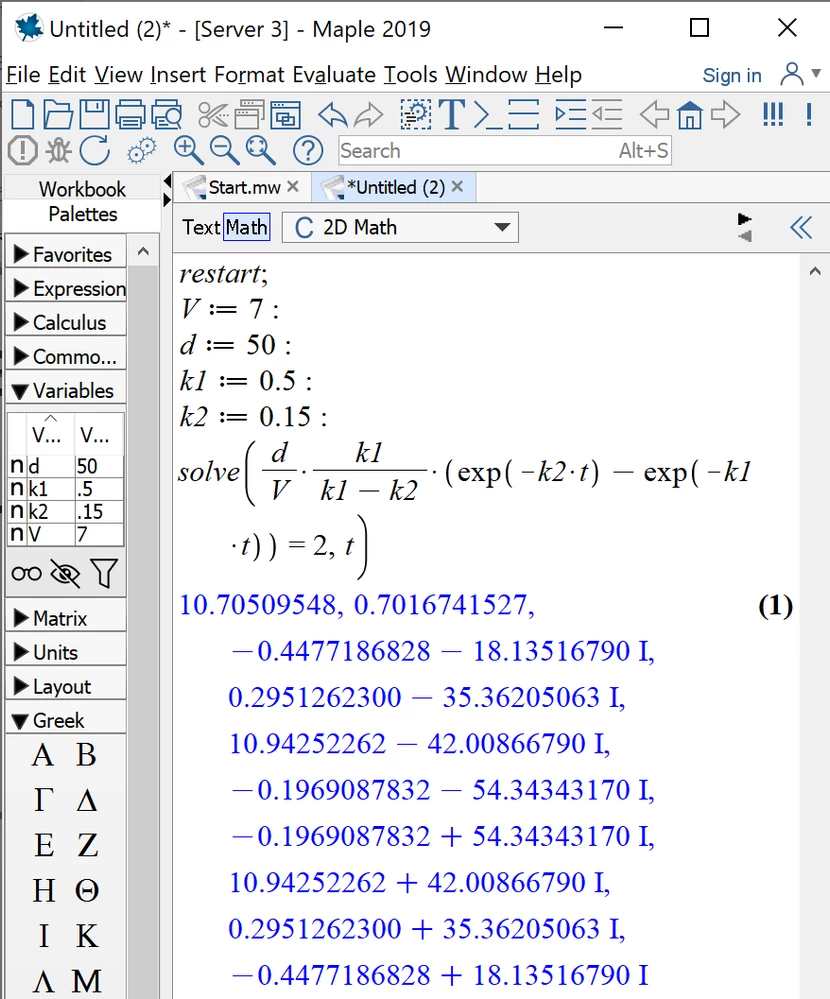
Task: Restart the Maple server with circular arrow icon
Action: tap(95, 151)
